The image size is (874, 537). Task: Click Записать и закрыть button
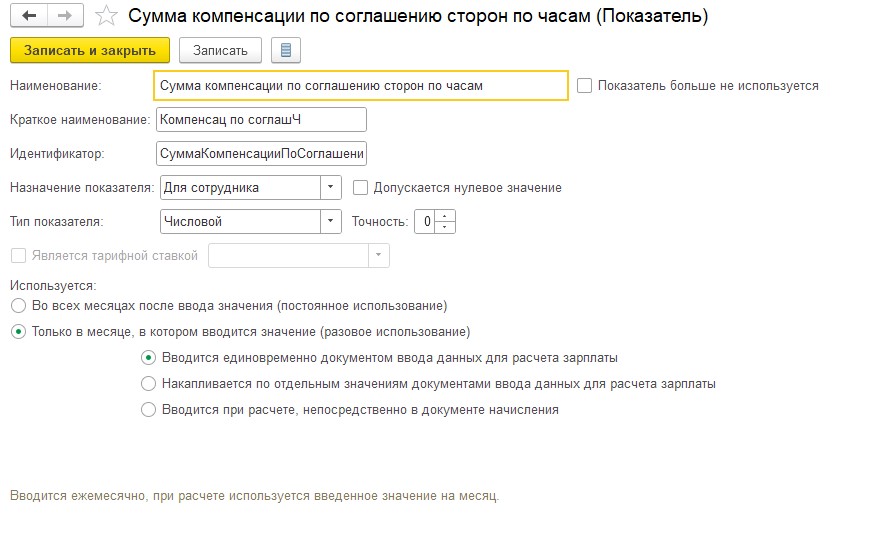pos(90,50)
